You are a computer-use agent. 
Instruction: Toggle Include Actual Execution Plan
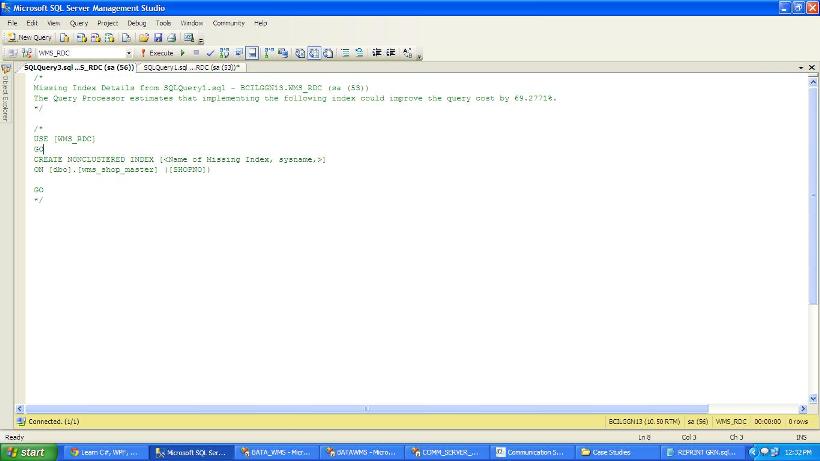[x=269, y=53]
